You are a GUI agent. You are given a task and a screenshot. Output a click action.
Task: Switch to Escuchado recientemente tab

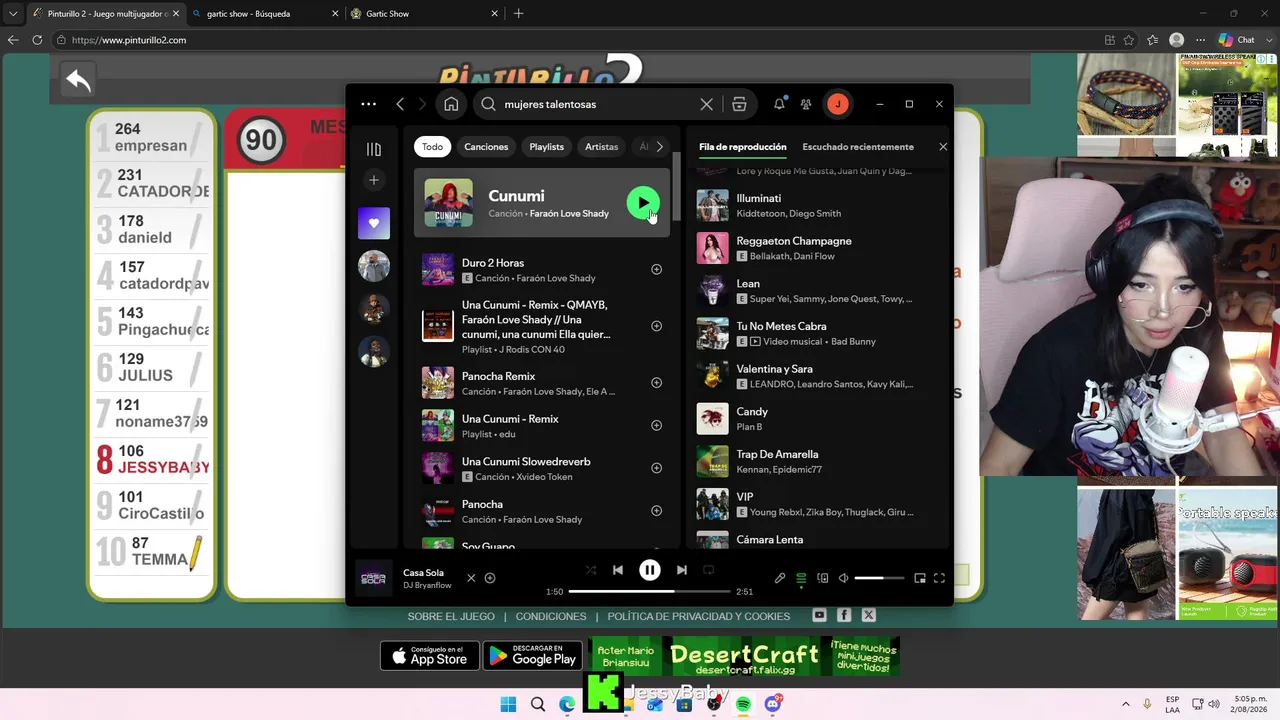pyautogui.click(x=858, y=147)
